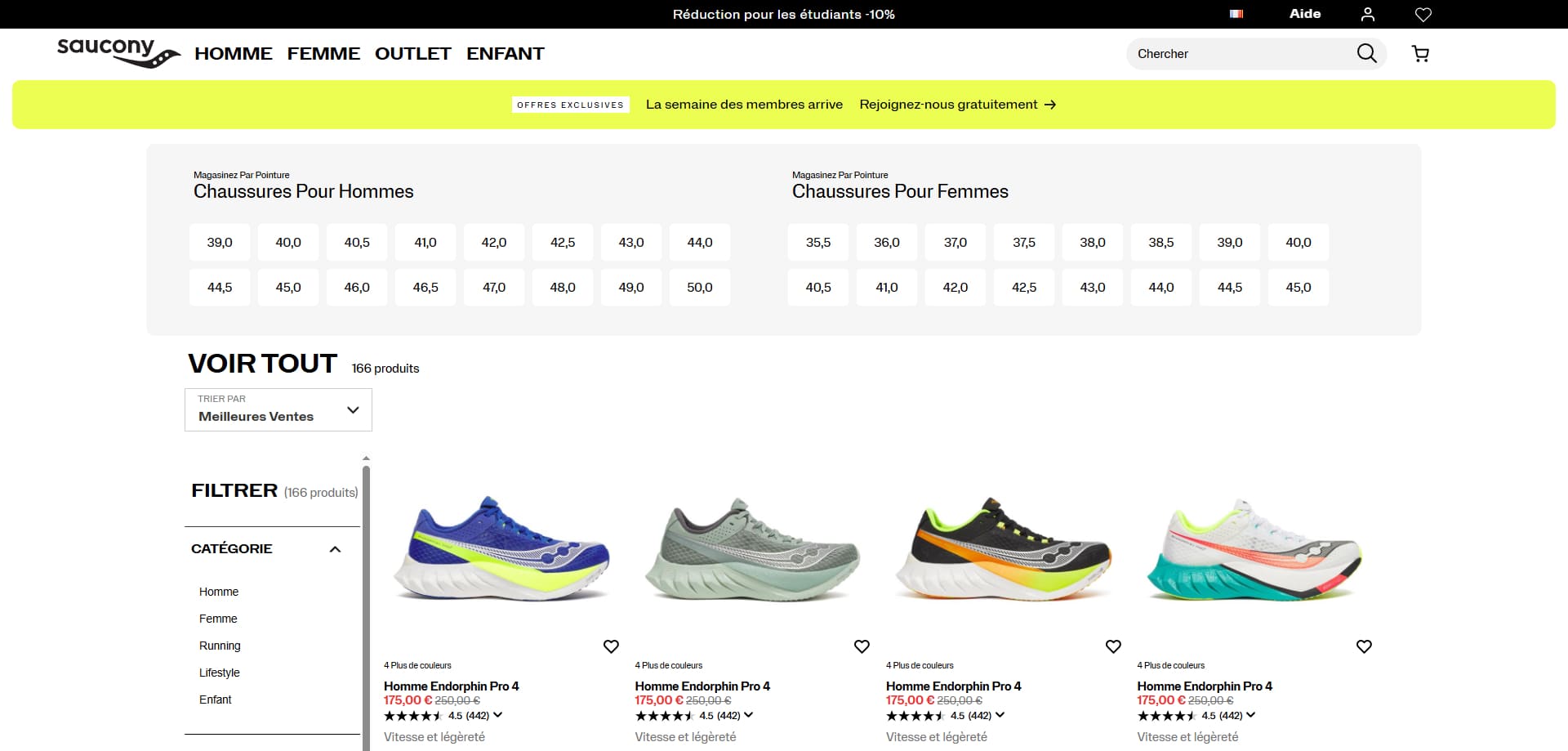The width and height of the screenshot is (1568, 751).
Task: Filter by Enfant category
Action: click(216, 700)
